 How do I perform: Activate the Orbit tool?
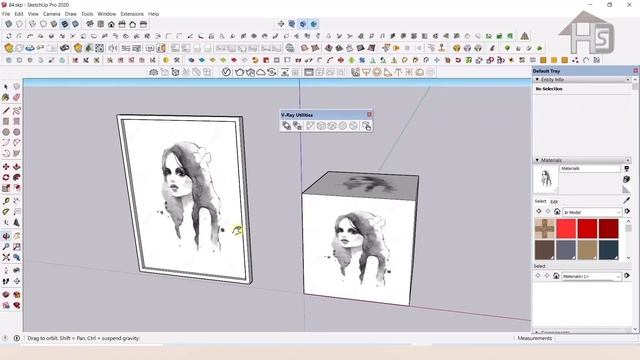pyautogui.click(x=6, y=236)
